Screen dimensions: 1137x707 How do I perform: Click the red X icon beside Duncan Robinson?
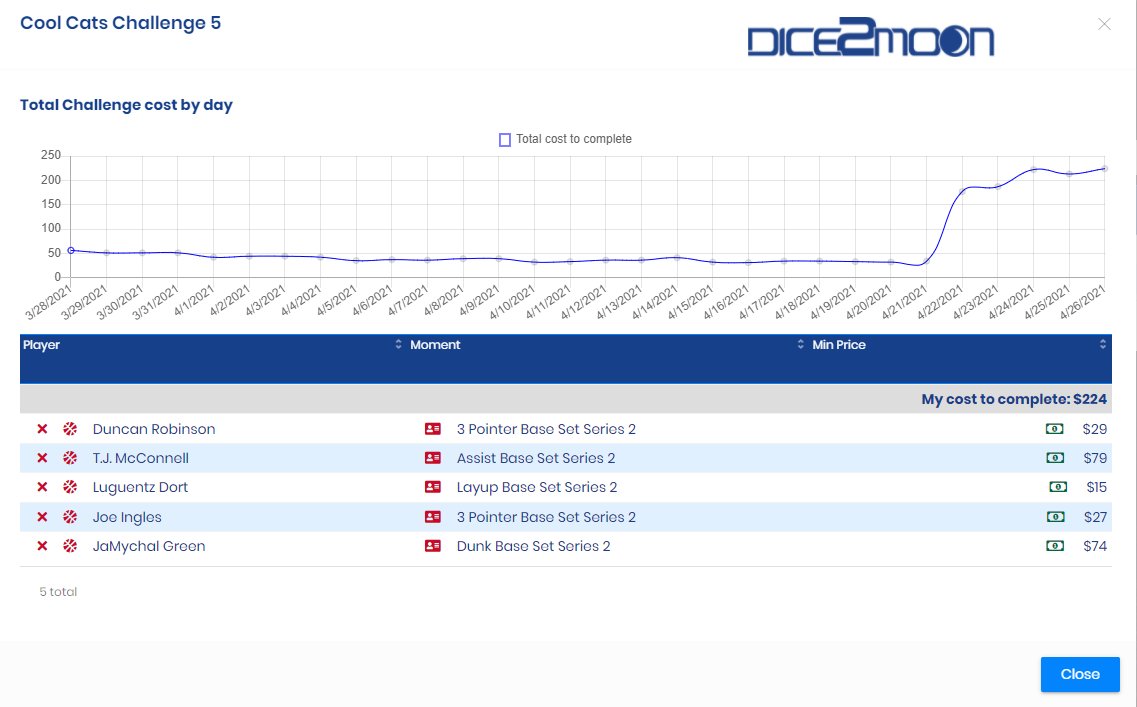coord(42,429)
